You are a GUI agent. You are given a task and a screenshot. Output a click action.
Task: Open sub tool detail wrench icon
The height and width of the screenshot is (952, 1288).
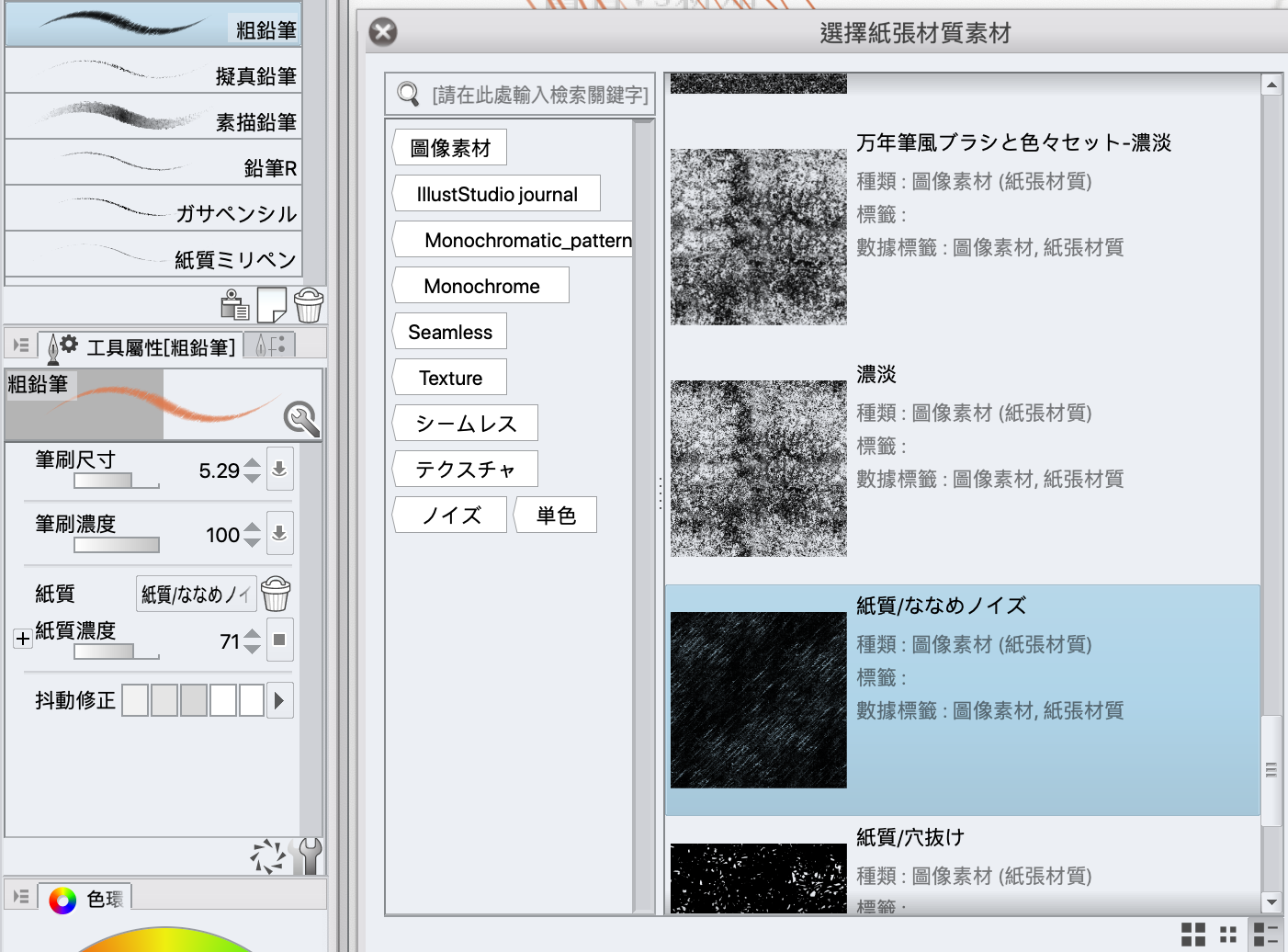(x=310, y=856)
